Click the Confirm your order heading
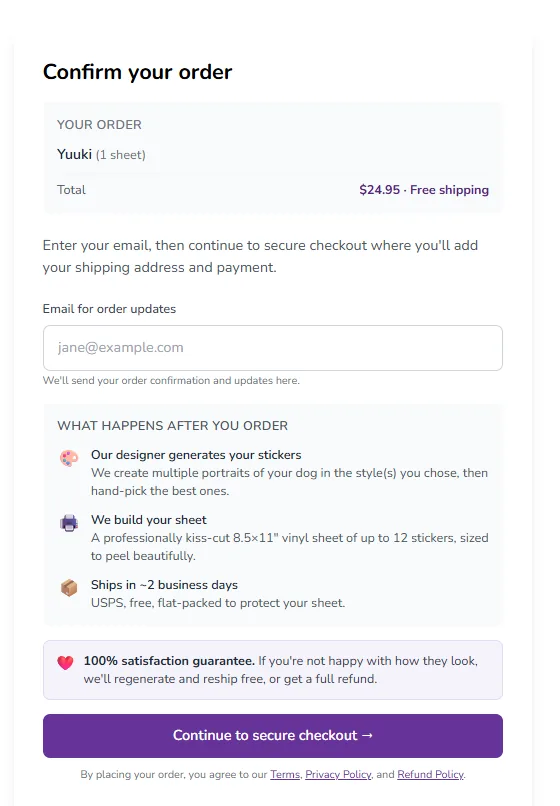The width and height of the screenshot is (560, 806). tap(137, 72)
